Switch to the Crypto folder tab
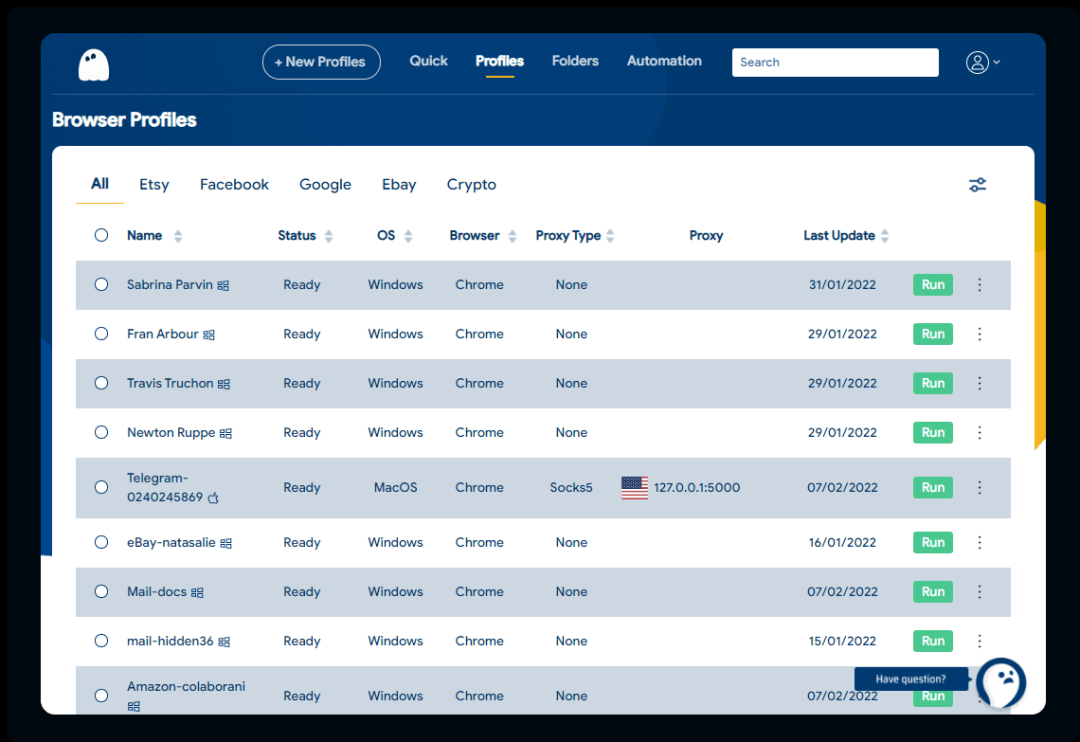The width and height of the screenshot is (1080, 742). pyautogui.click(x=471, y=185)
